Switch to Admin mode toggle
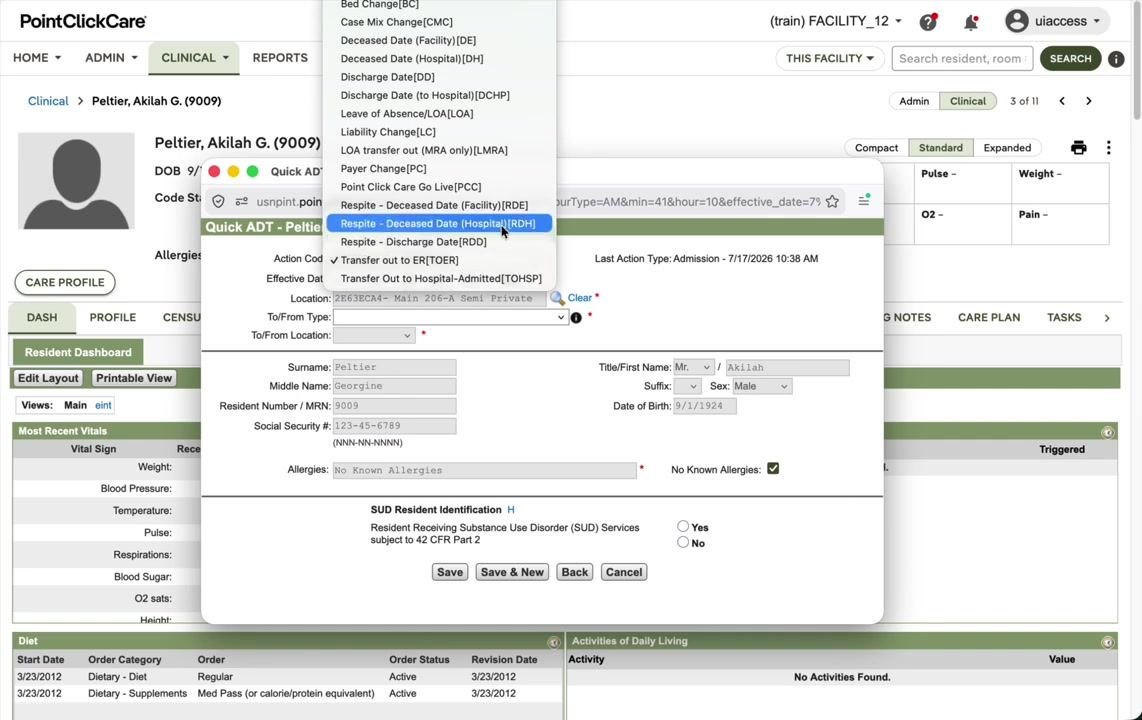 tap(914, 101)
